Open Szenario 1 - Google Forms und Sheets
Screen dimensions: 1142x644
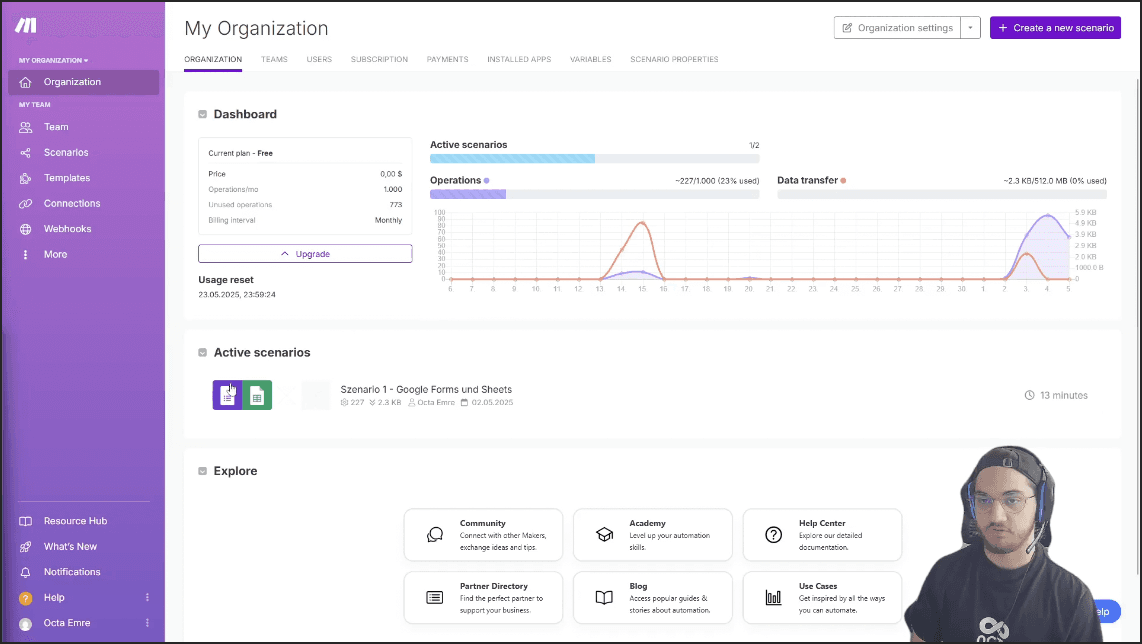pyautogui.click(x=426, y=390)
